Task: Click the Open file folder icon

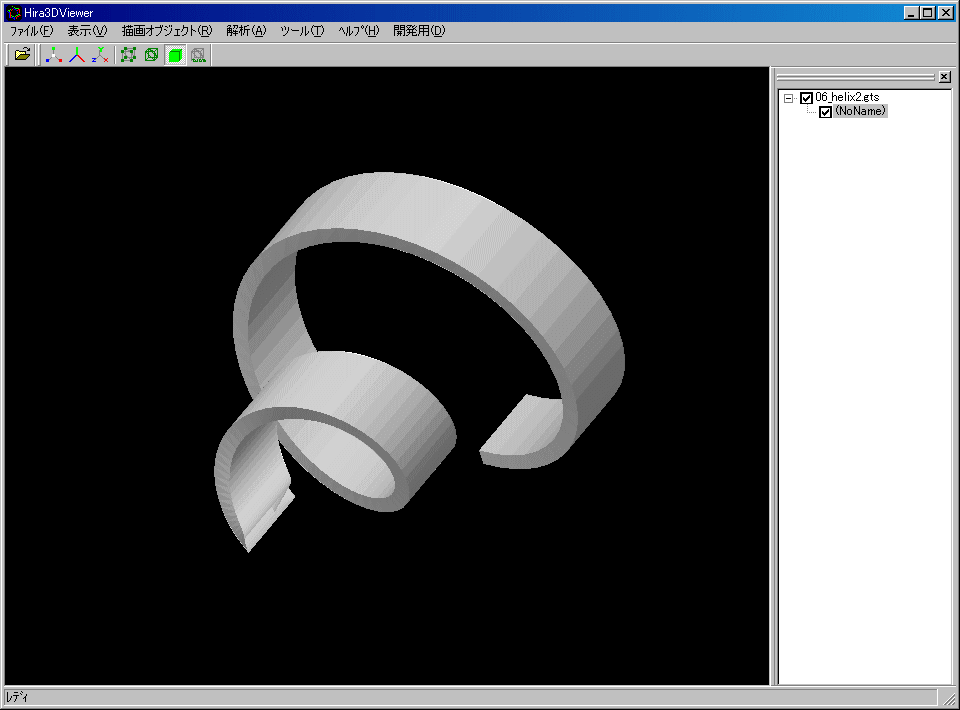Action: pyautogui.click(x=22, y=55)
